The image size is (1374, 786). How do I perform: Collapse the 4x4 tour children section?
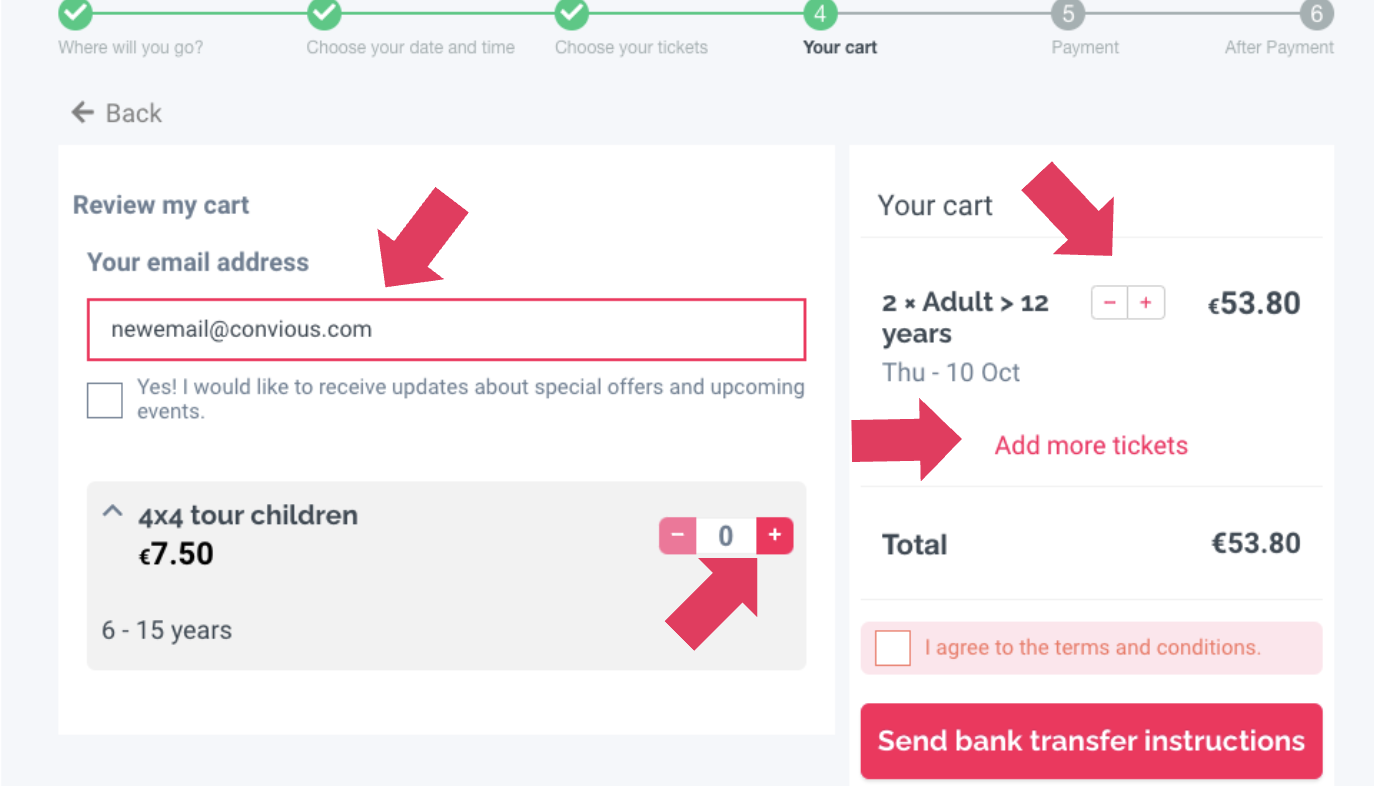pos(113,512)
